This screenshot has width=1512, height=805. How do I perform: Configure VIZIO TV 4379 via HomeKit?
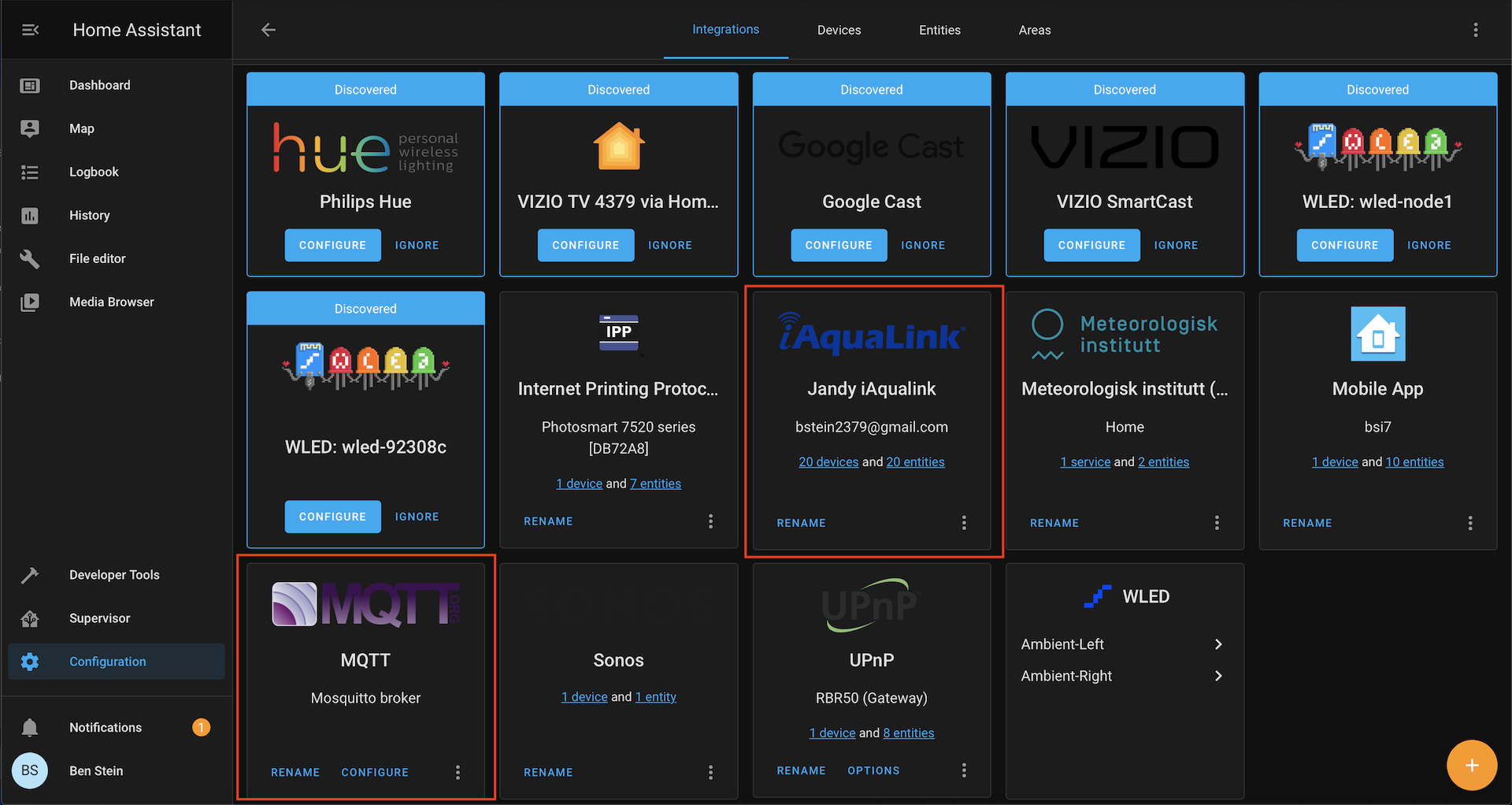tap(586, 245)
